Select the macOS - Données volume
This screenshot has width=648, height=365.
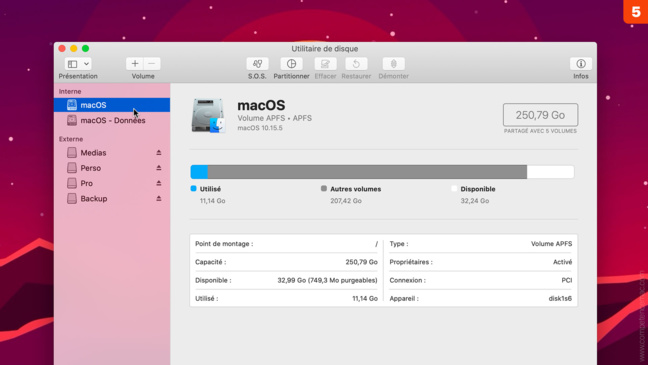click(112, 120)
